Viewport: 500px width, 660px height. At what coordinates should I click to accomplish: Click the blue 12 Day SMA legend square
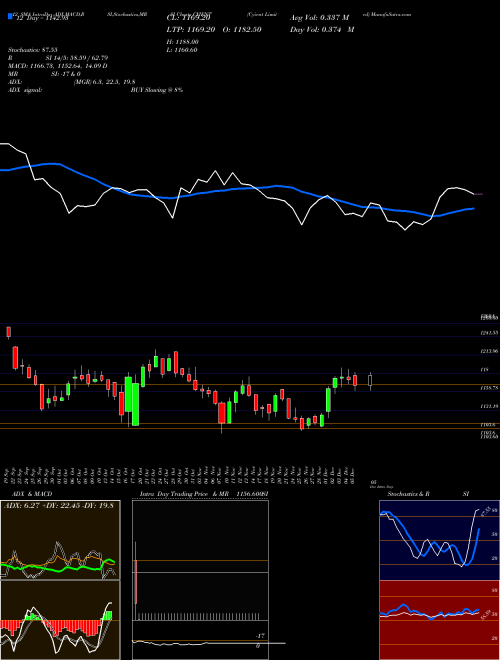point(10,17)
